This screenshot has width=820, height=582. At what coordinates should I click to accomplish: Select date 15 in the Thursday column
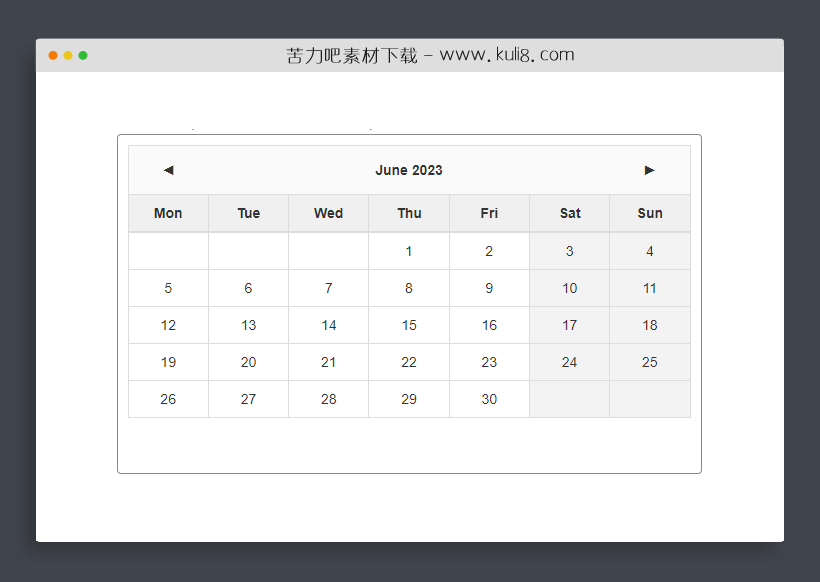[x=409, y=325]
